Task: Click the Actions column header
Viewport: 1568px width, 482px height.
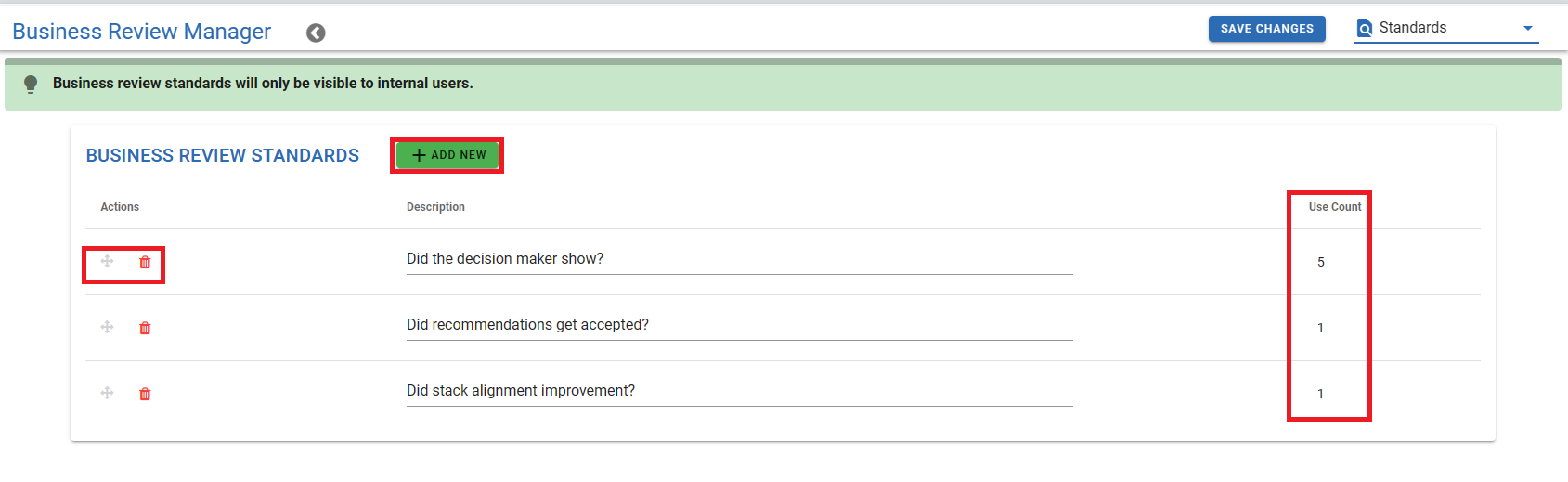Action: click(120, 207)
